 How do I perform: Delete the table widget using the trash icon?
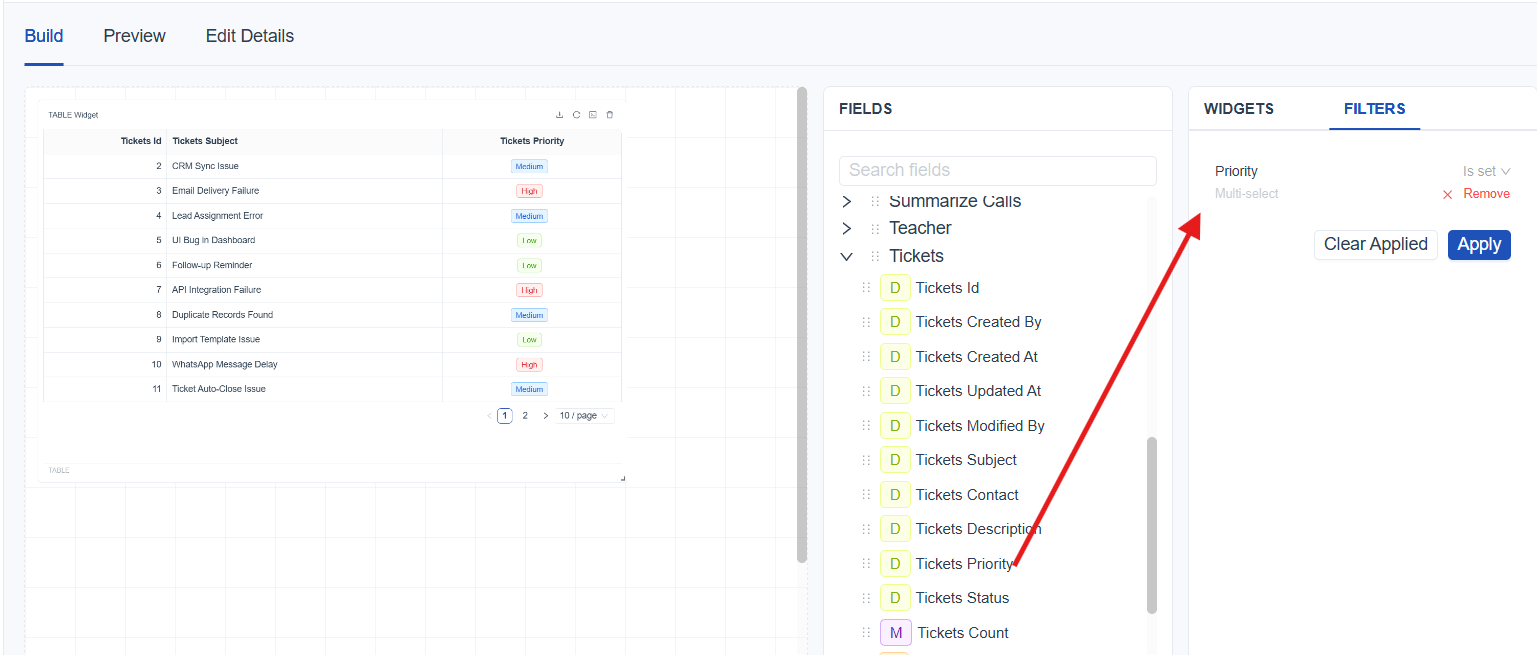(x=610, y=115)
